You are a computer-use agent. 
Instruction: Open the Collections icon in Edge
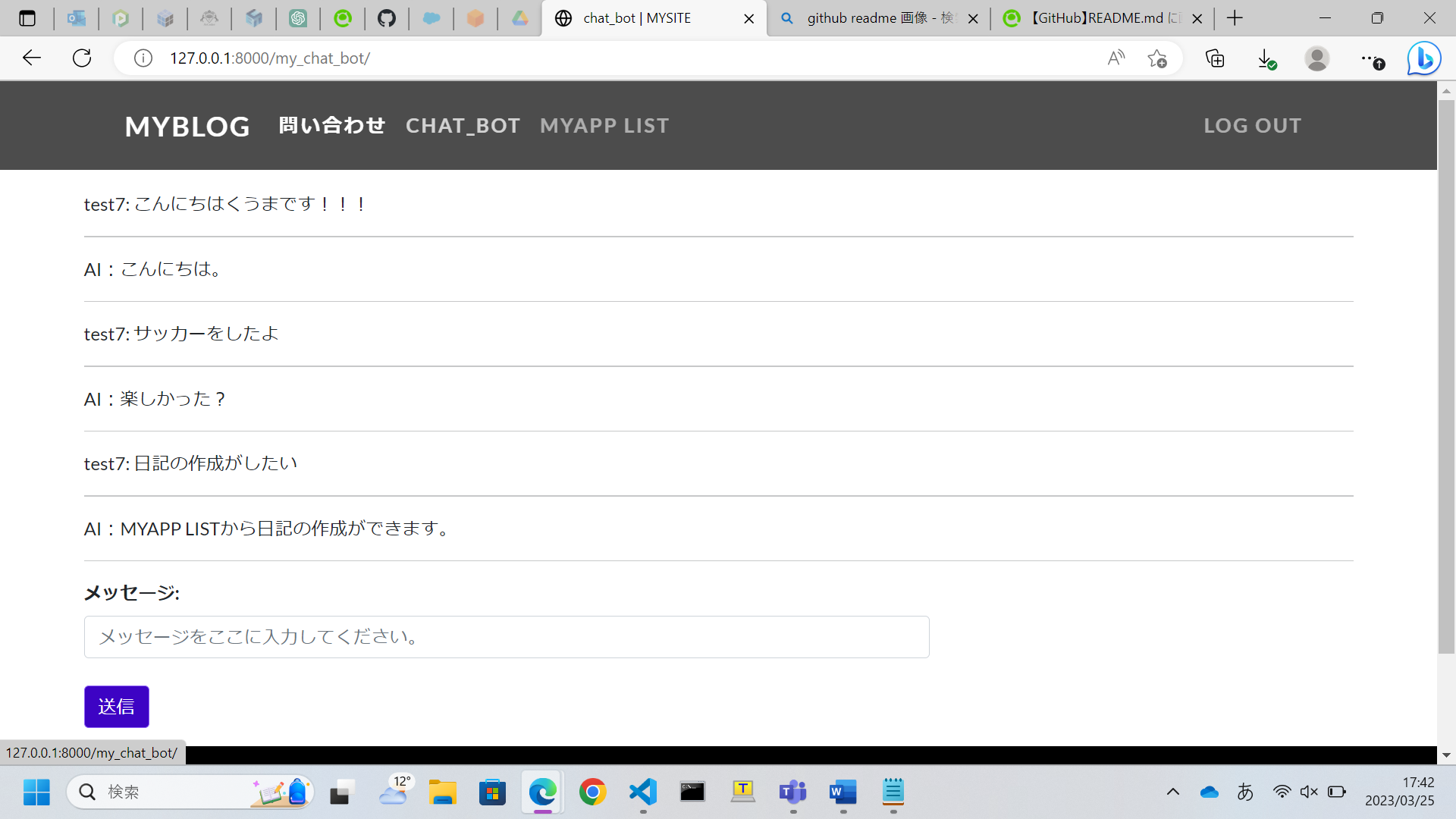1216,58
